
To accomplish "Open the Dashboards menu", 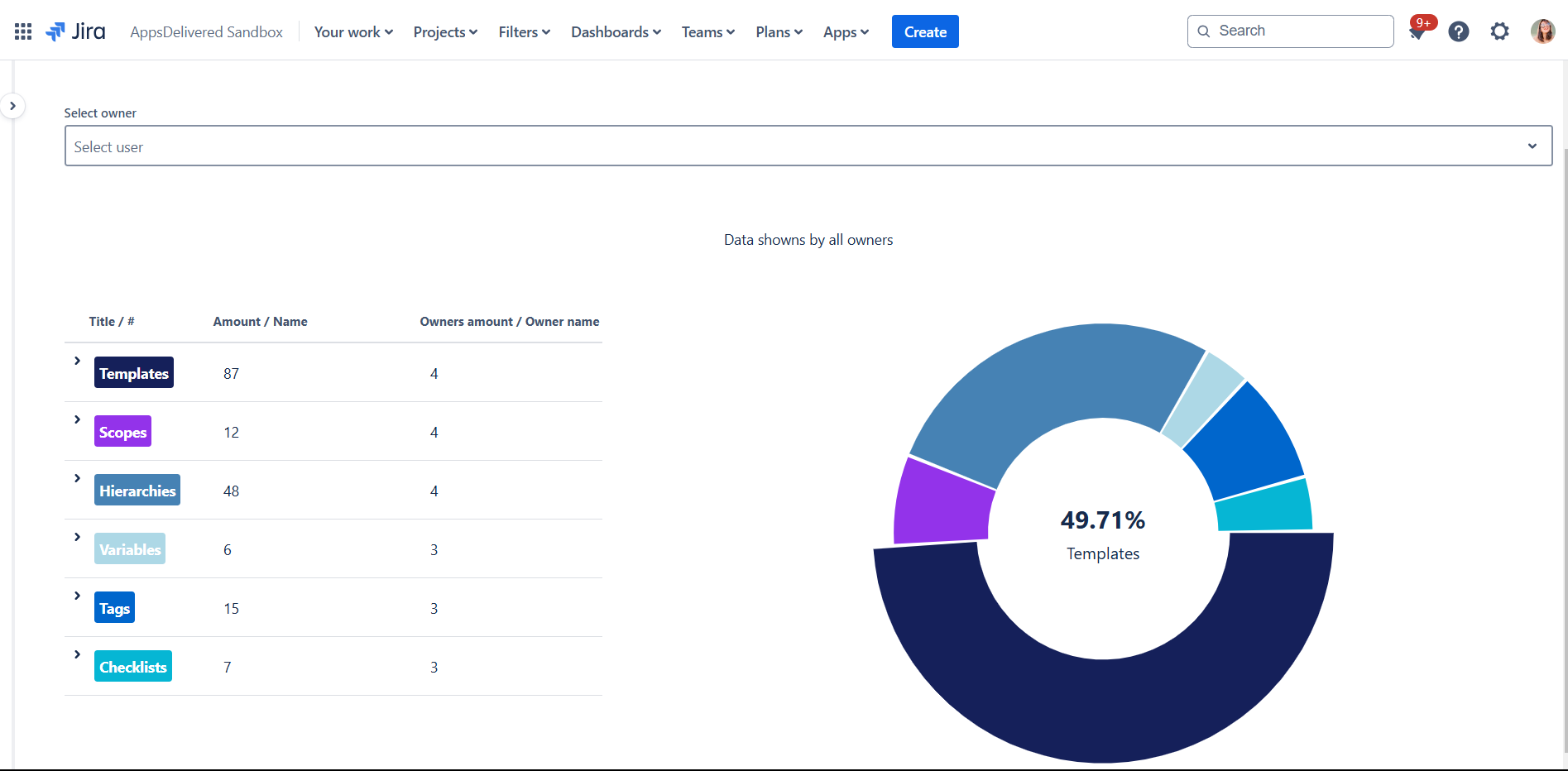I will coord(616,32).
